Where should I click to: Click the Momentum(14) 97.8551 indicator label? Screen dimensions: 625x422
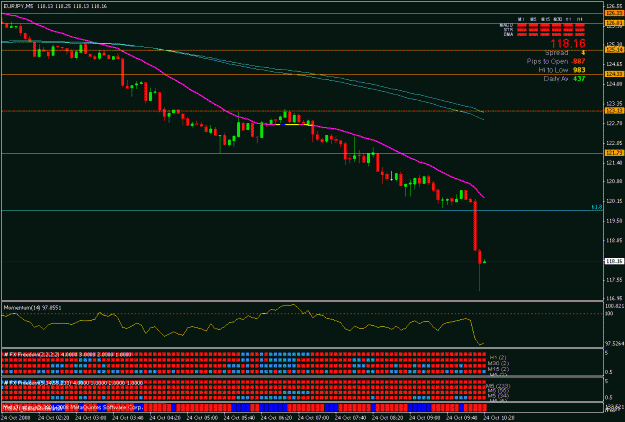[x=33, y=308]
